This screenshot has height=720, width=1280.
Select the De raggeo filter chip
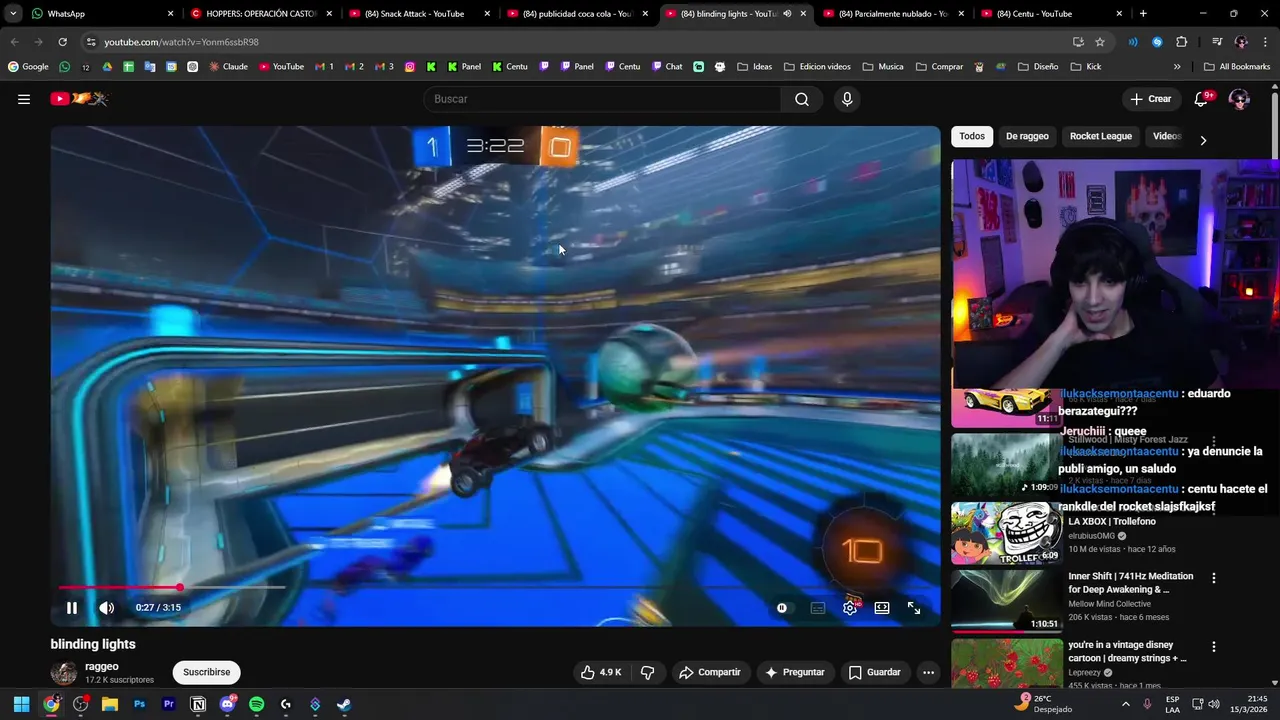[x=1027, y=136]
